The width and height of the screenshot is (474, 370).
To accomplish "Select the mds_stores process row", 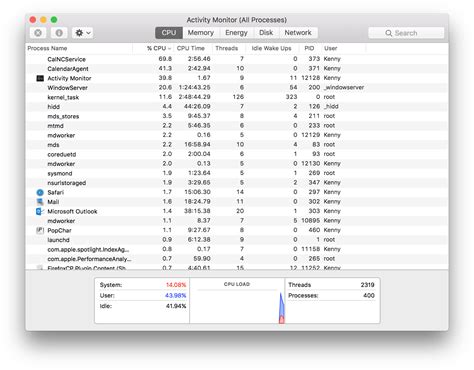I will coord(237,116).
